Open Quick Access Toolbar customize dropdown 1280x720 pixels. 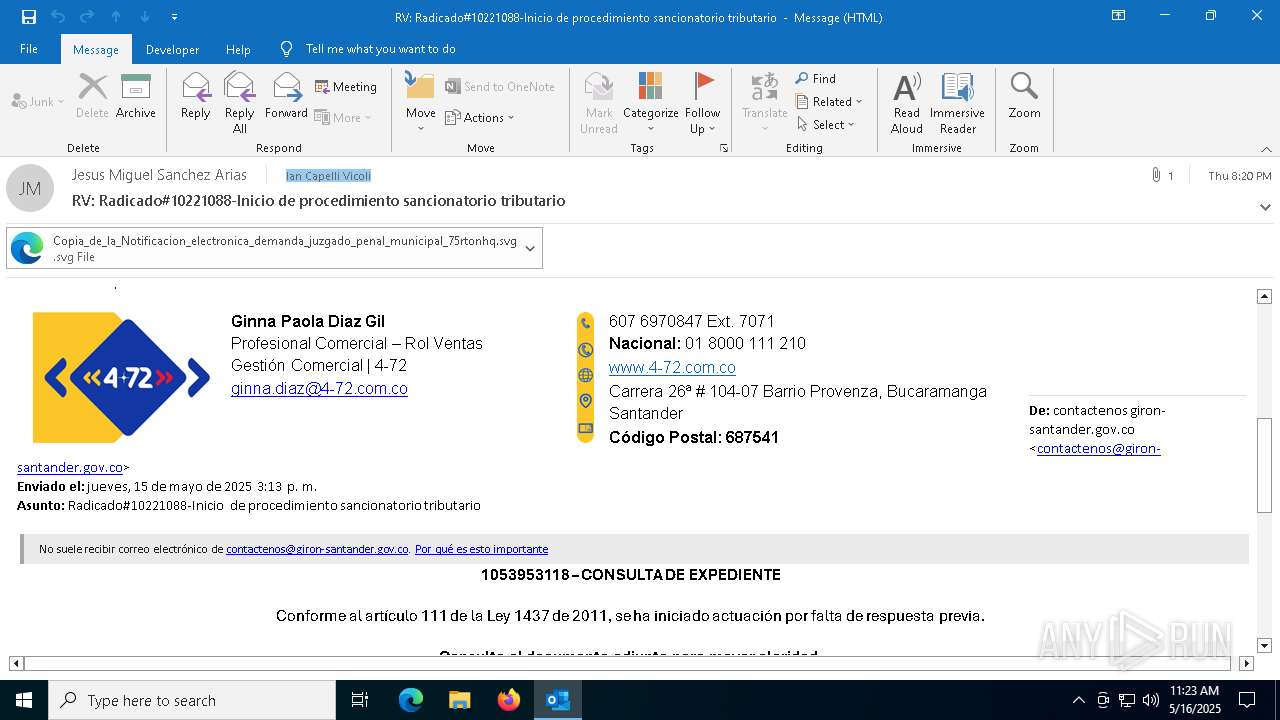click(x=175, y=17)
